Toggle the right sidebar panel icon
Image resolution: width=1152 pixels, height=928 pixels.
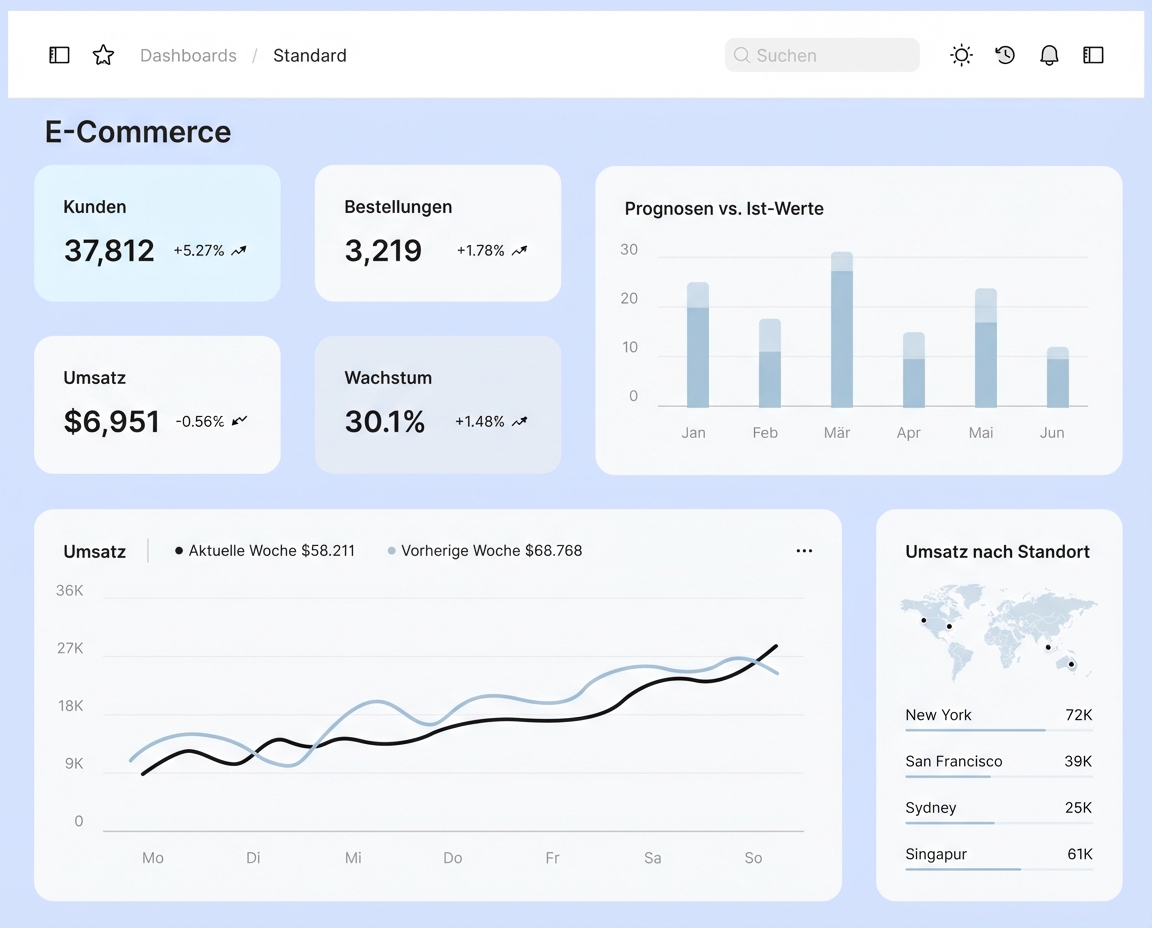1093,55
